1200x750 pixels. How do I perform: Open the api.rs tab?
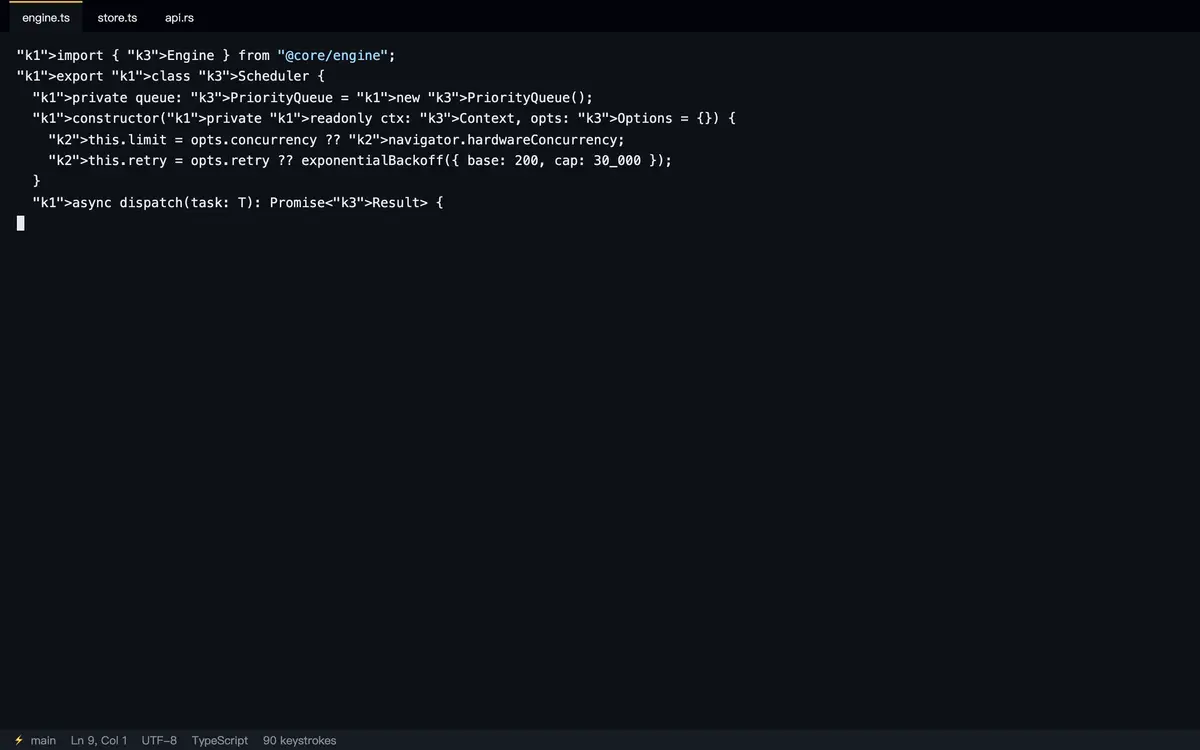[x=179, y=18]
